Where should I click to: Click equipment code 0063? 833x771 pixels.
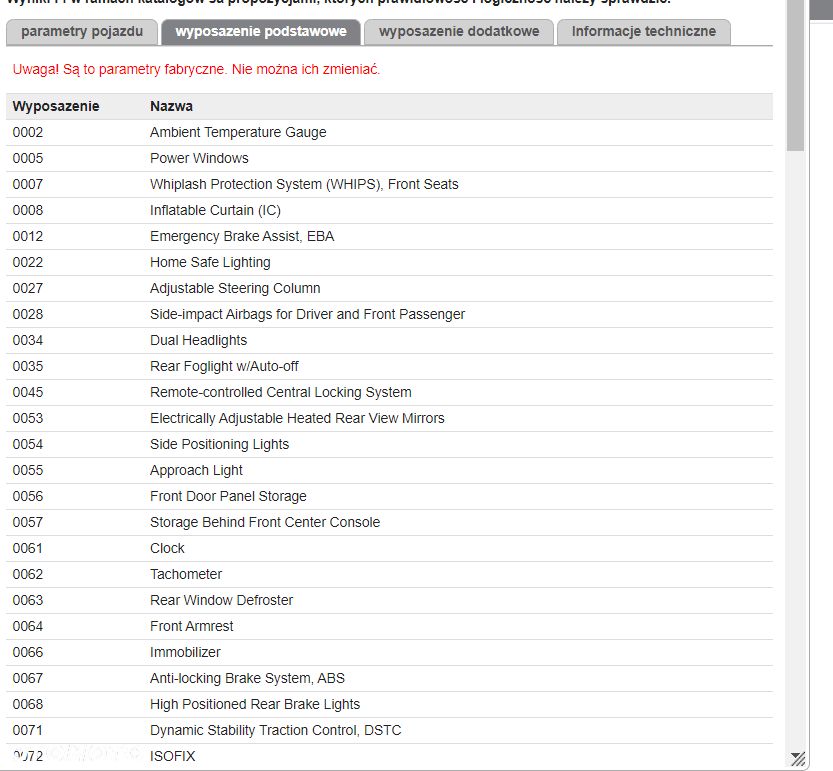point(28,601)
